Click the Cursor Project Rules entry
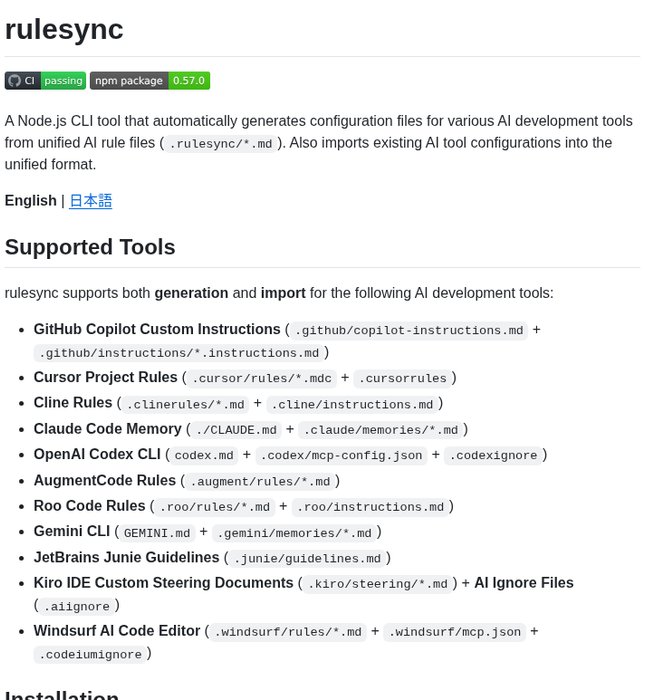 click(106, 377)
